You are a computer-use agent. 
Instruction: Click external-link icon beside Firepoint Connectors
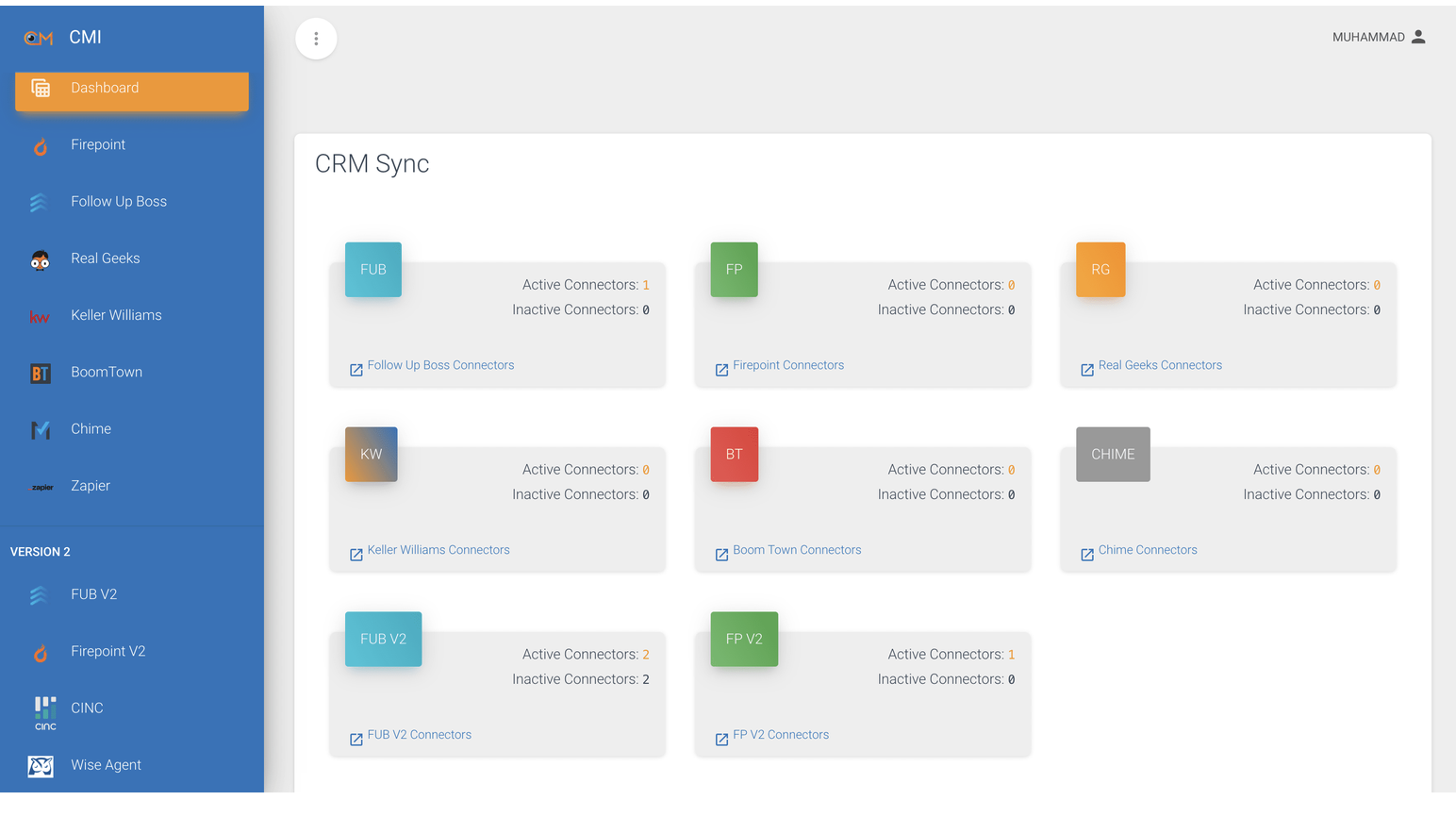pyautogui.click(x=721, y=370)
